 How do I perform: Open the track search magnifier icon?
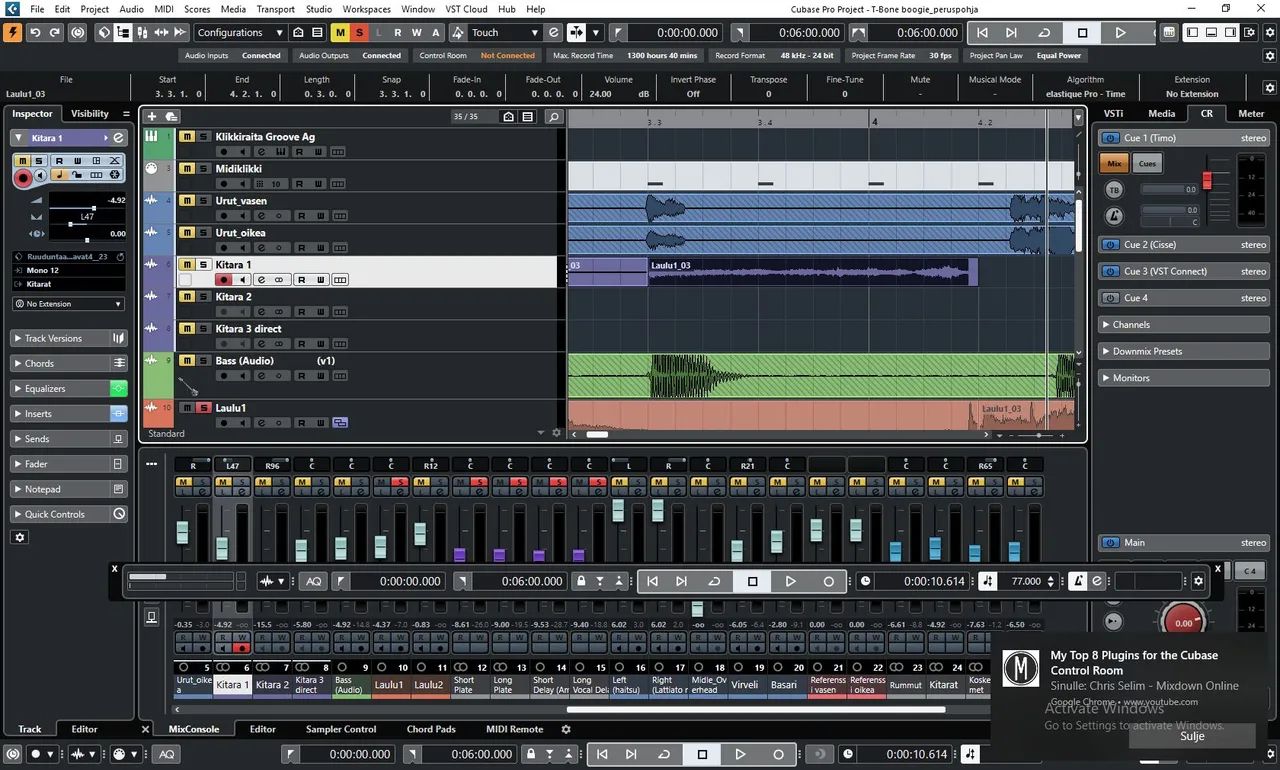pos(552,117)
